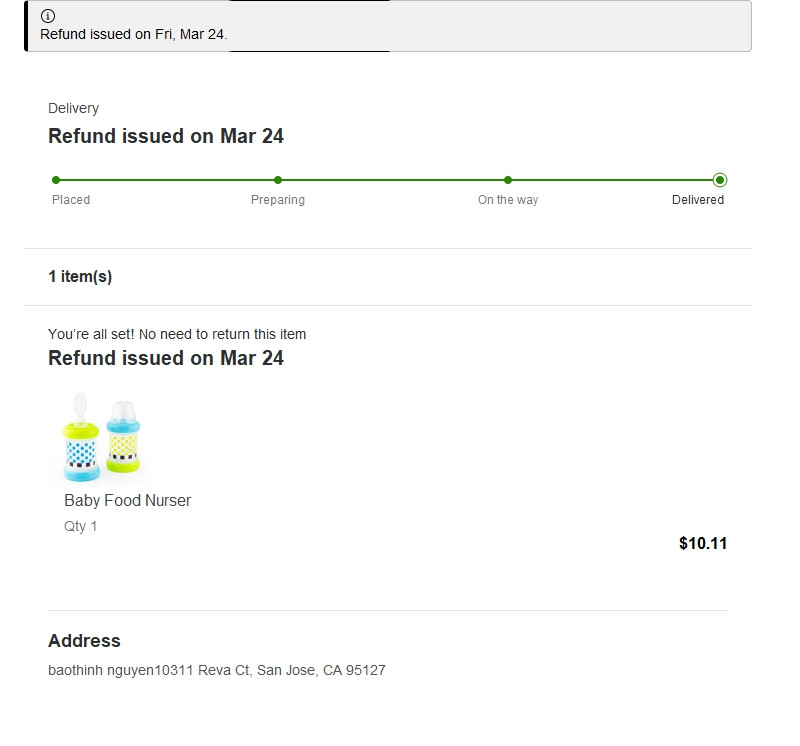This screenshot has height=746, width=800.
Task: Click the delivery address text
Action: 217,670
